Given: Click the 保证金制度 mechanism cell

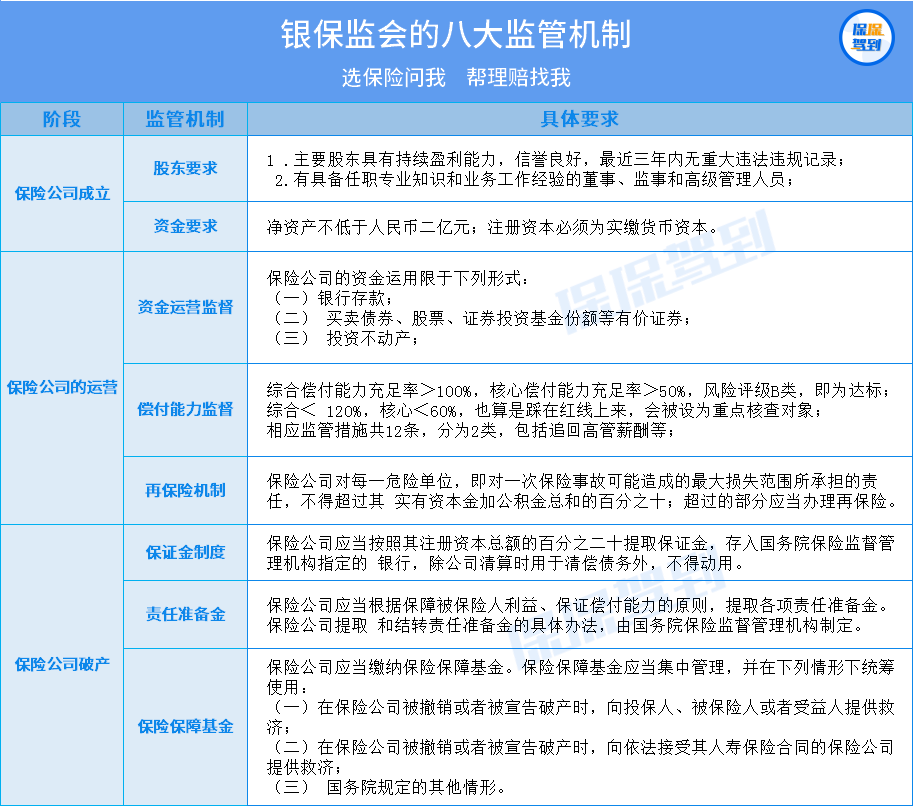Looking at the screenshot, I should point(185,552).
